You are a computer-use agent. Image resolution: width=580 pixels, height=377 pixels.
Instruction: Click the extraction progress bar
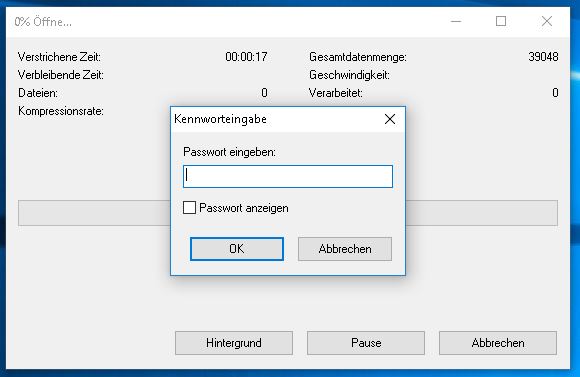pos(288,213)
